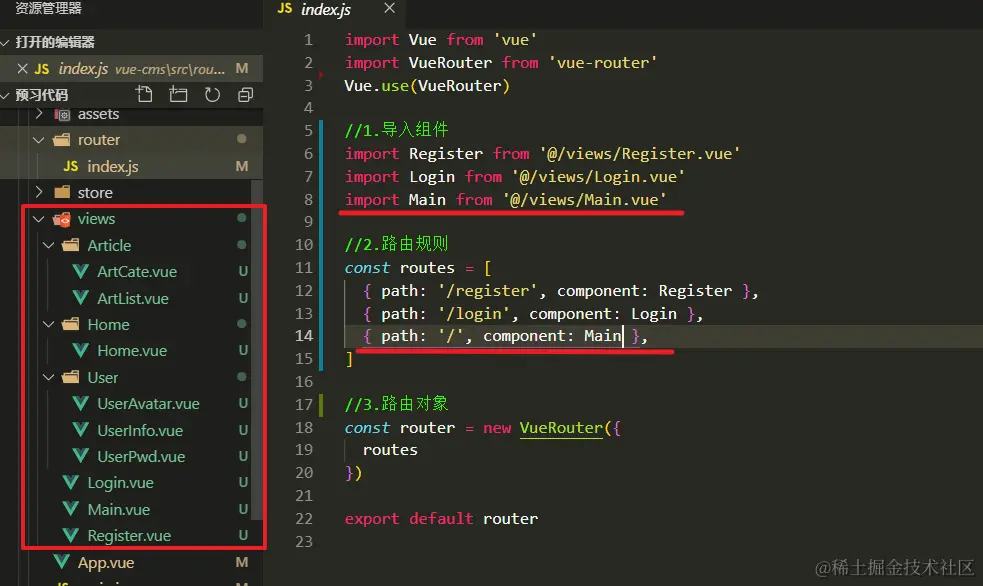
Task: Click the 'routes' text on line 19
Action: pos(390,450)
